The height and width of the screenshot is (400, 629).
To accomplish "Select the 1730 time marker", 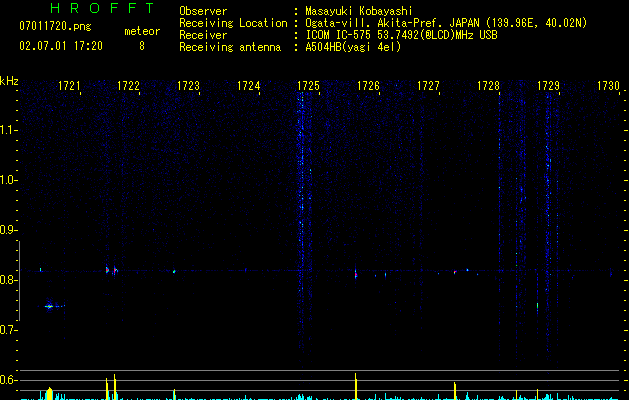I will (x=608, y=86).
